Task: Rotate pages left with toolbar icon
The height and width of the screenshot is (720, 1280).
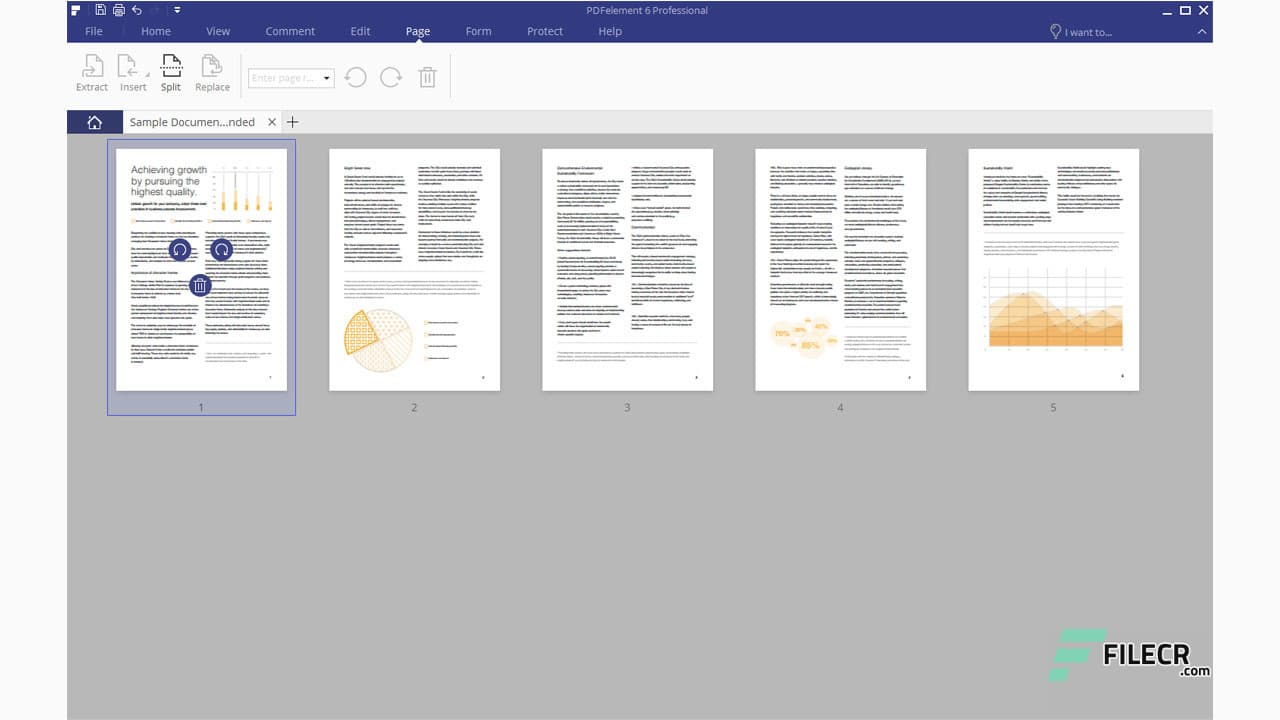Action: (355, 77)
